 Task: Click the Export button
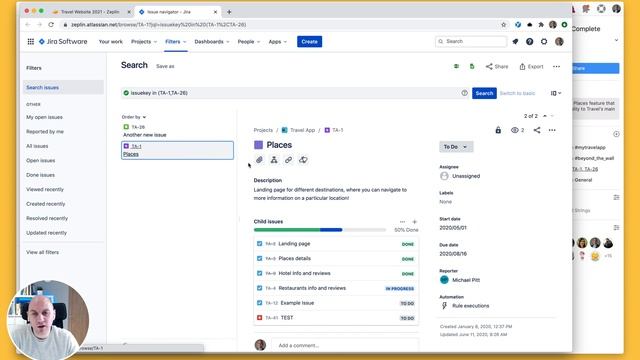point(531,67)
